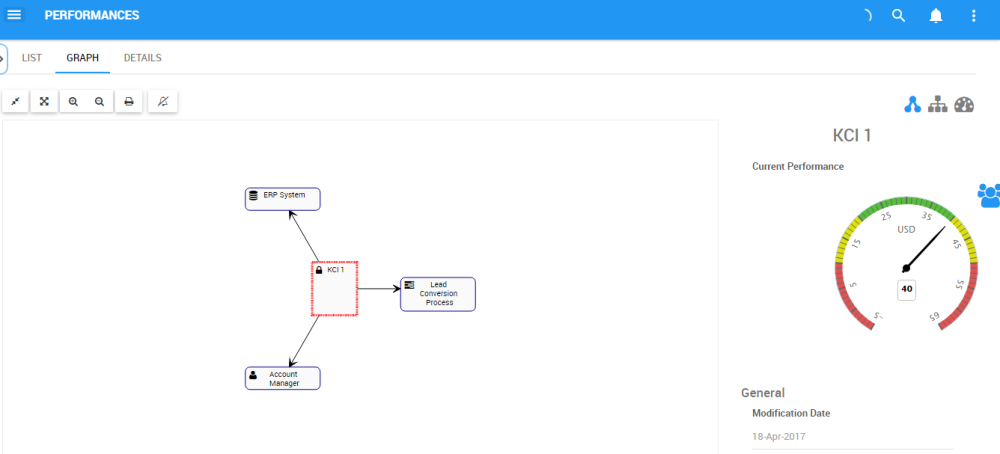Click the expand fullscreen arrows button
The width and height of the screenshot is (1000, 454).
pyautogui.click(x=44, y=101)
